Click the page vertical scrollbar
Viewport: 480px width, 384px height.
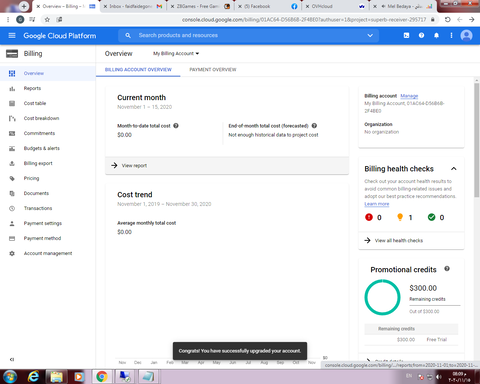(x=477, y=140)
